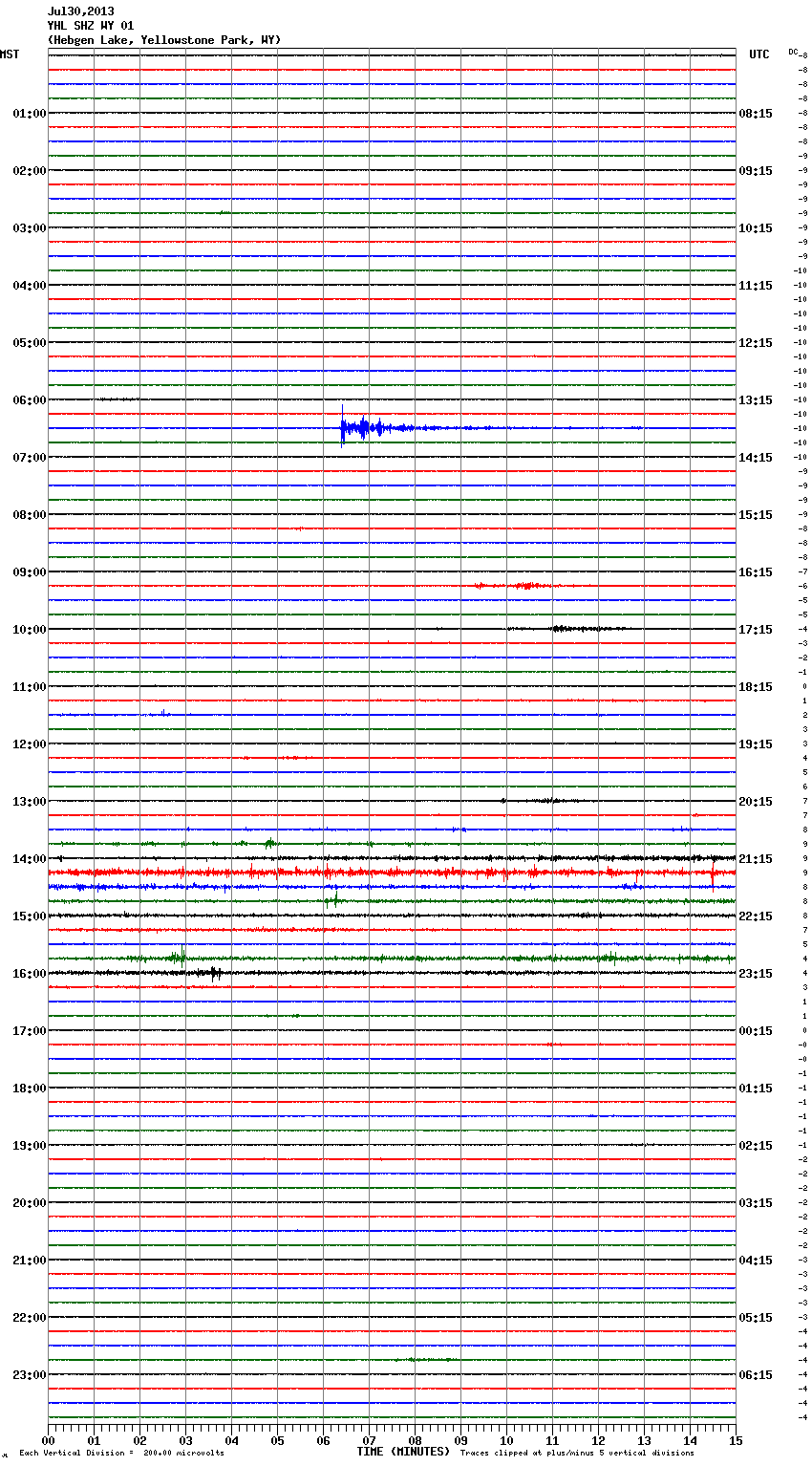Click the 02:15 UTC time label

(756, 1146)
